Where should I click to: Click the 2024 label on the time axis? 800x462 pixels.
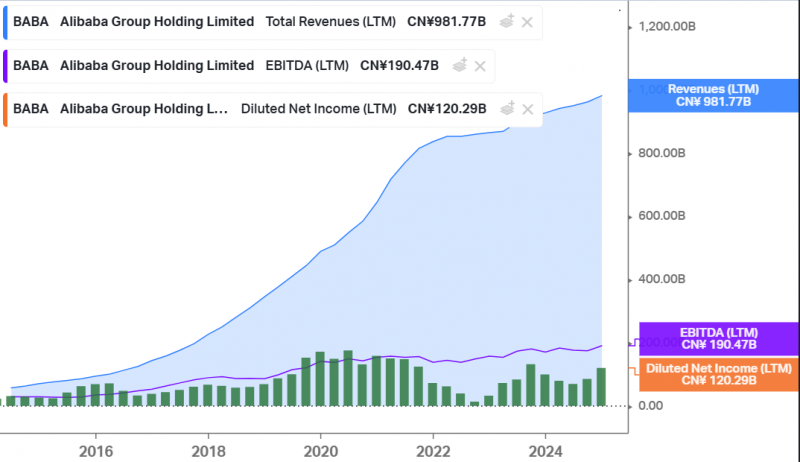[x=545, y=451]
